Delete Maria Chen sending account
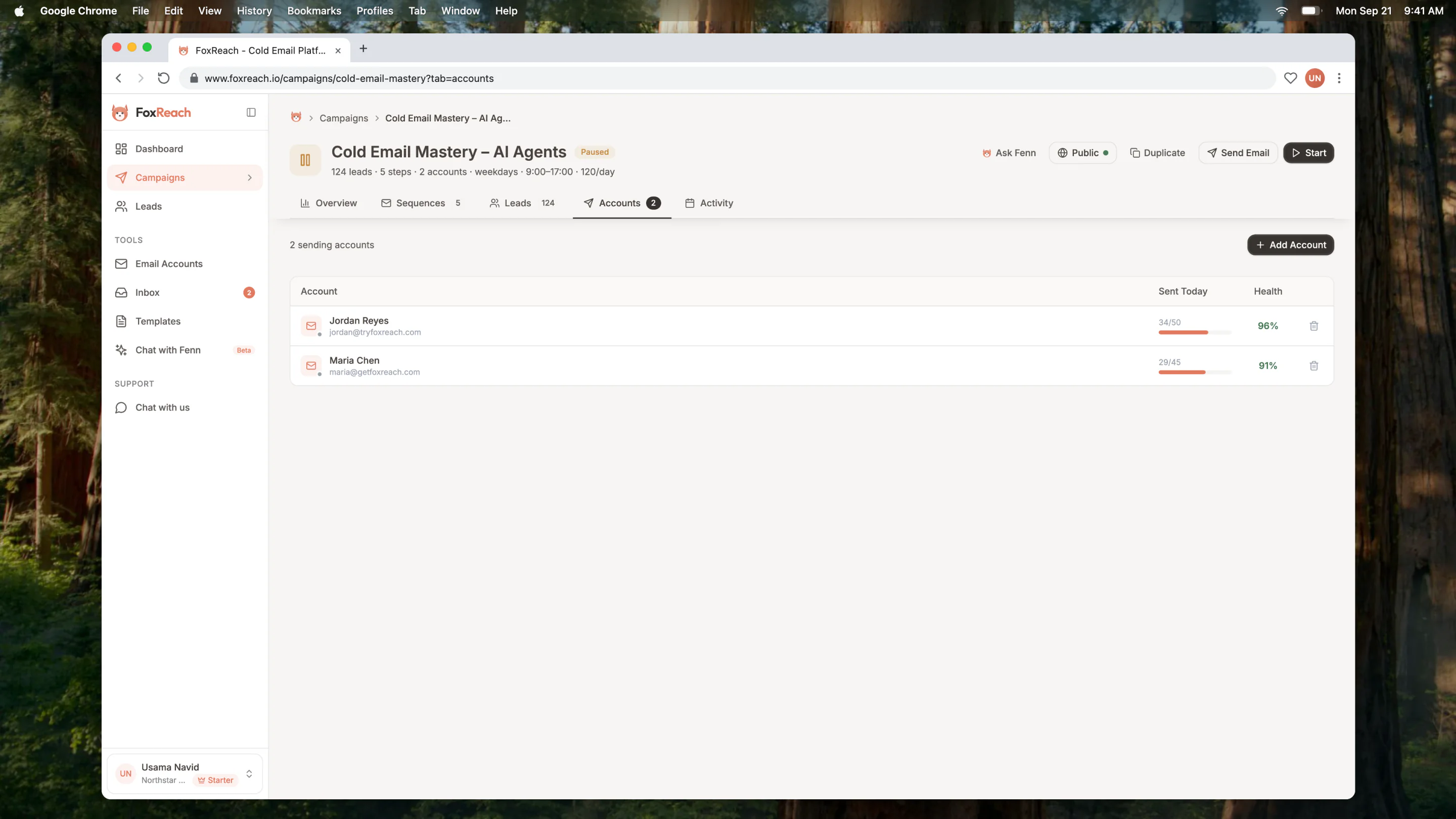The width and height of the screenshot is (1456, 819). coord(1313,366)
